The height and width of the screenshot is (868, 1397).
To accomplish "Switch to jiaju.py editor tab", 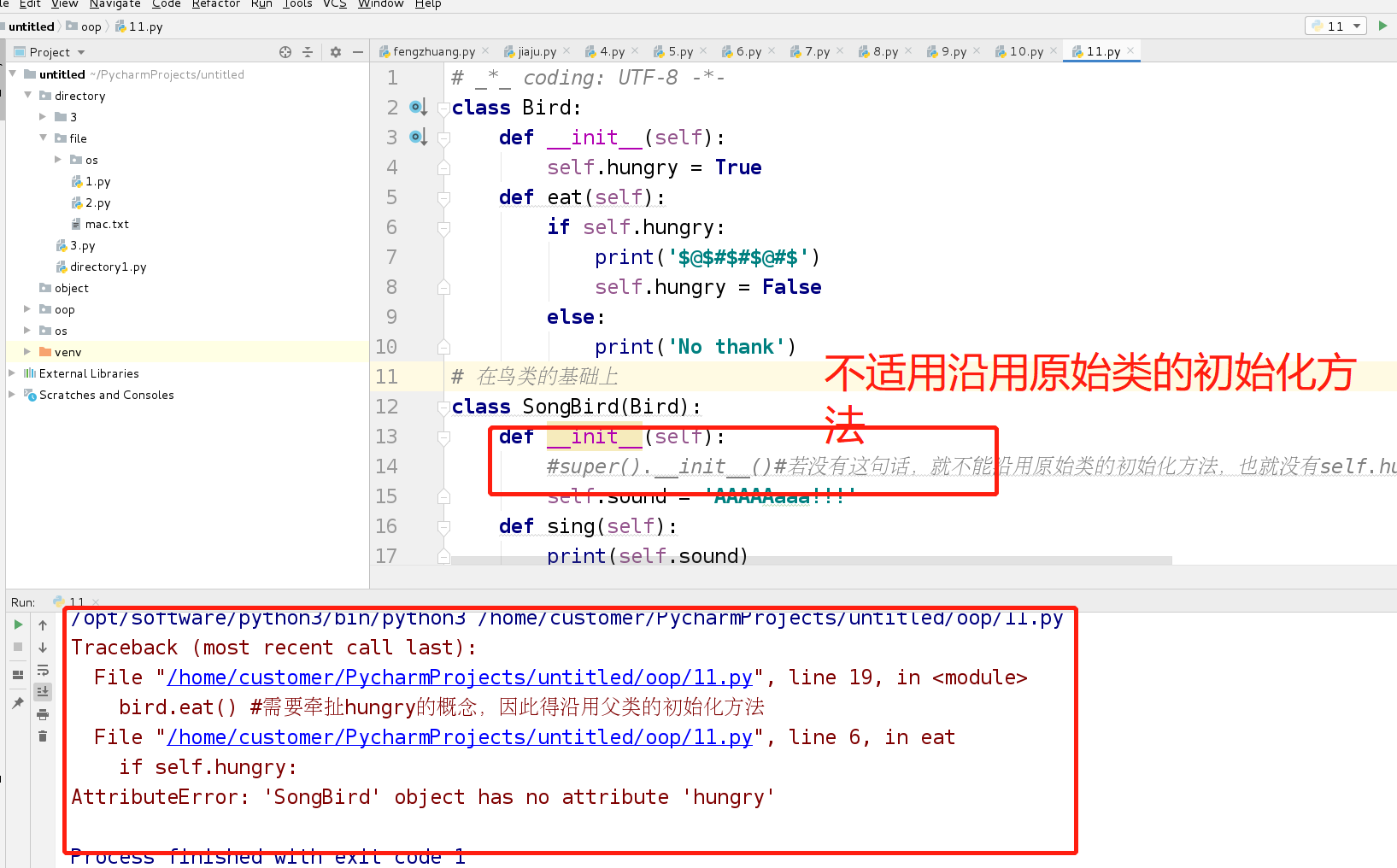I will 537,51.
